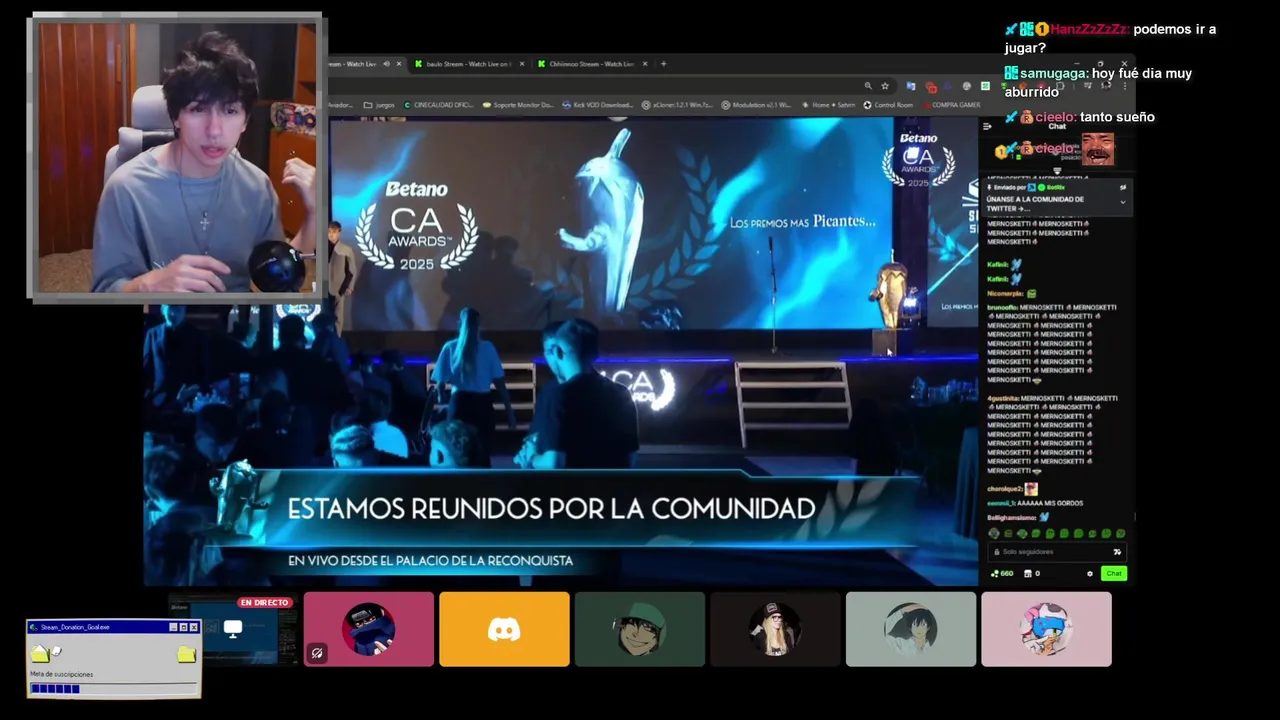
Task: Open the gifts counter icon in chat
Action: click(1031, 573)
